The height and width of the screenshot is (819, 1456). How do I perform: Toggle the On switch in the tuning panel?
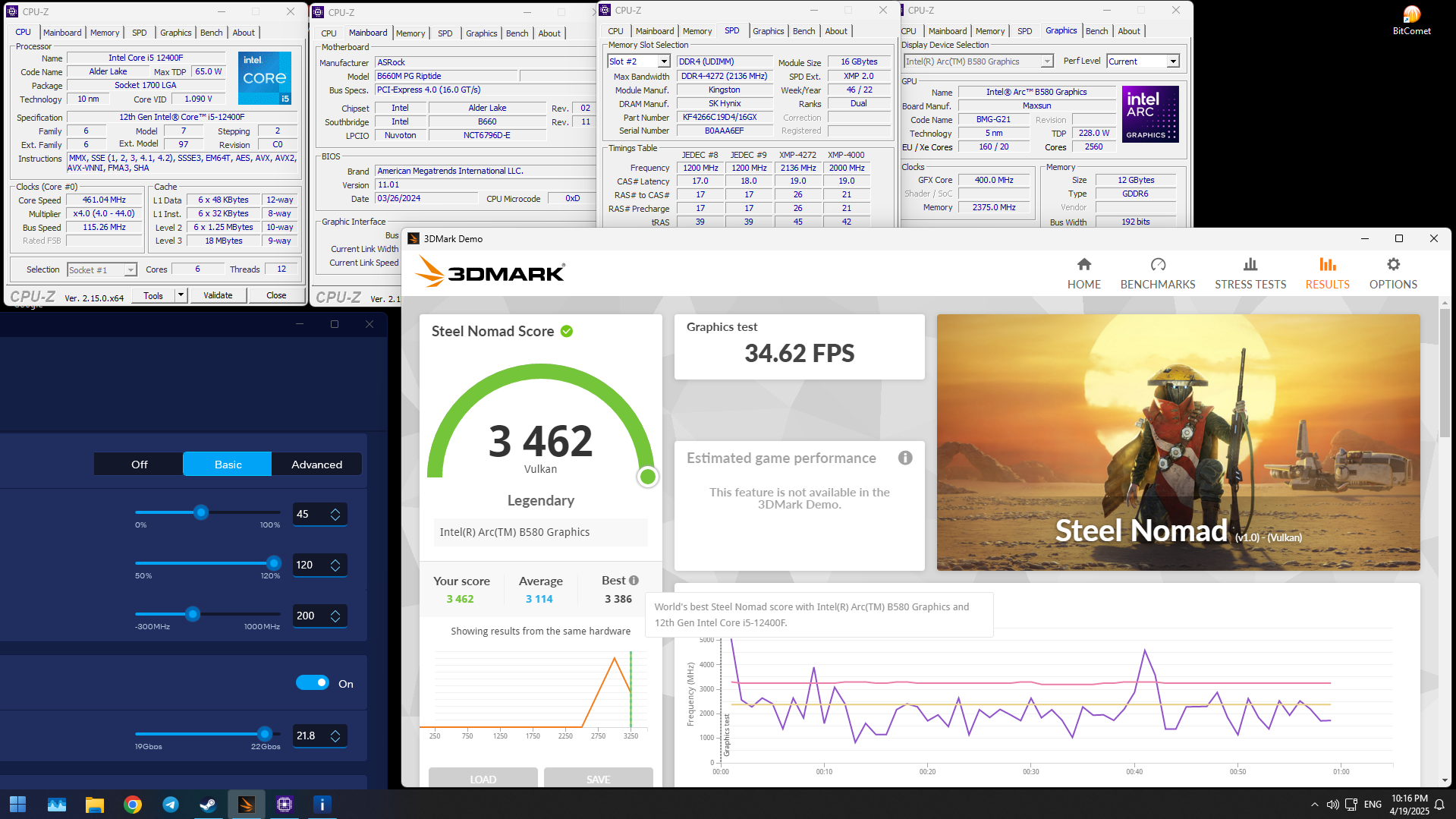(x=313, y=682)
